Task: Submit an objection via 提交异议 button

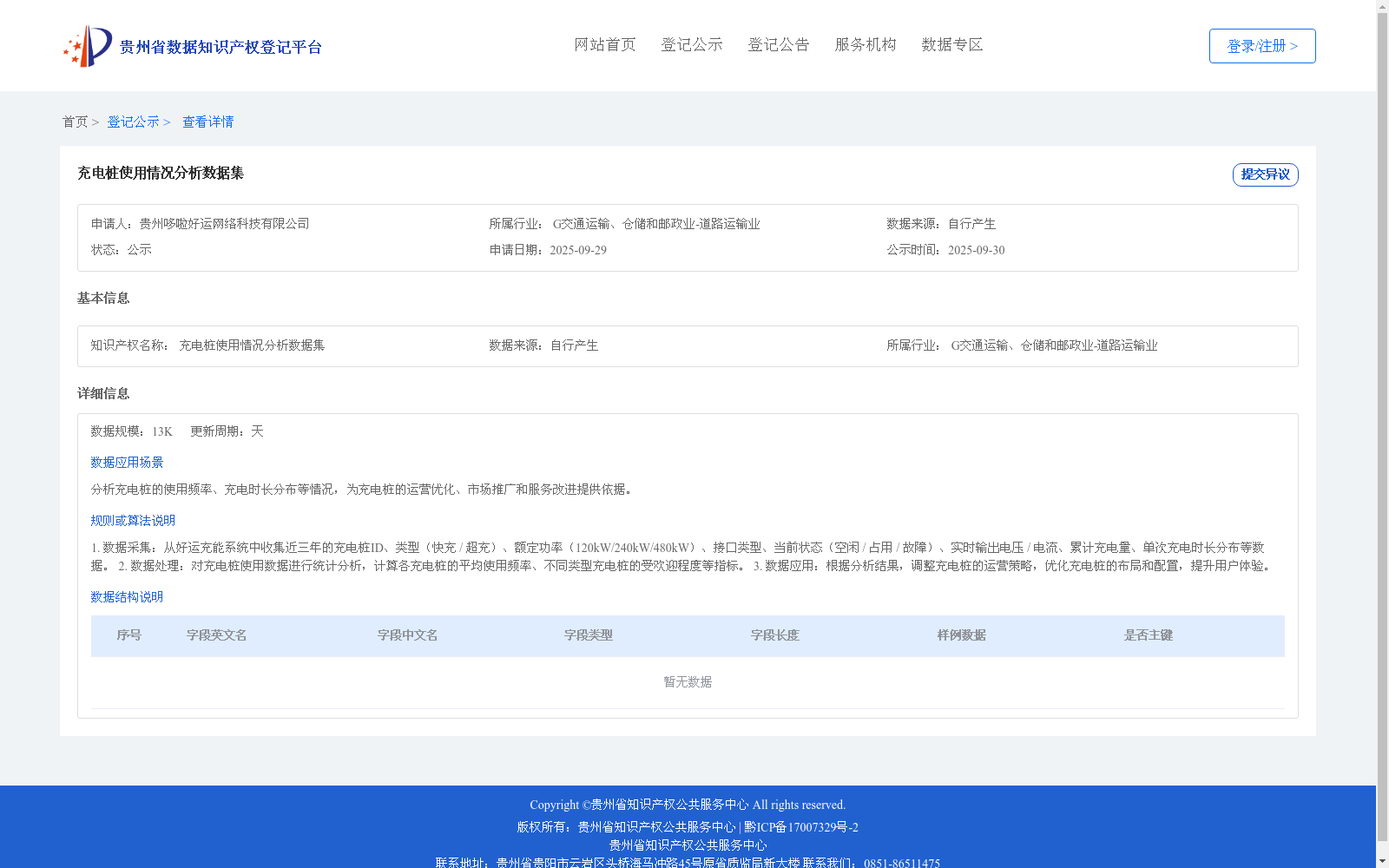Action: coord(1266,174)
